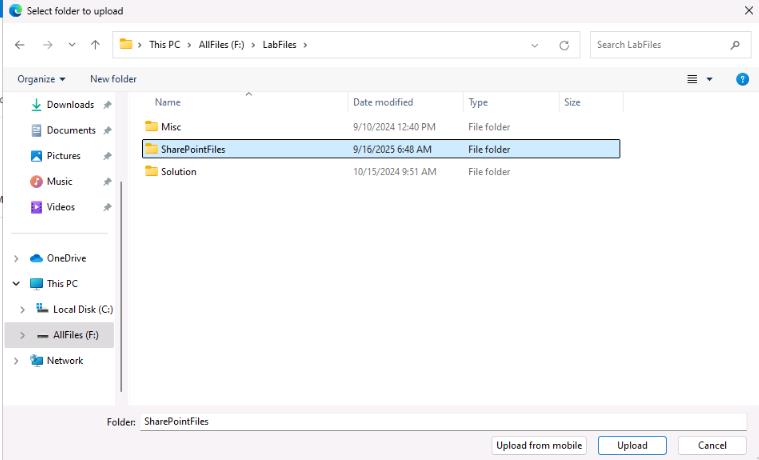
Task: Open the Pictures quick access folder
Action: click(x=63, y=156)
